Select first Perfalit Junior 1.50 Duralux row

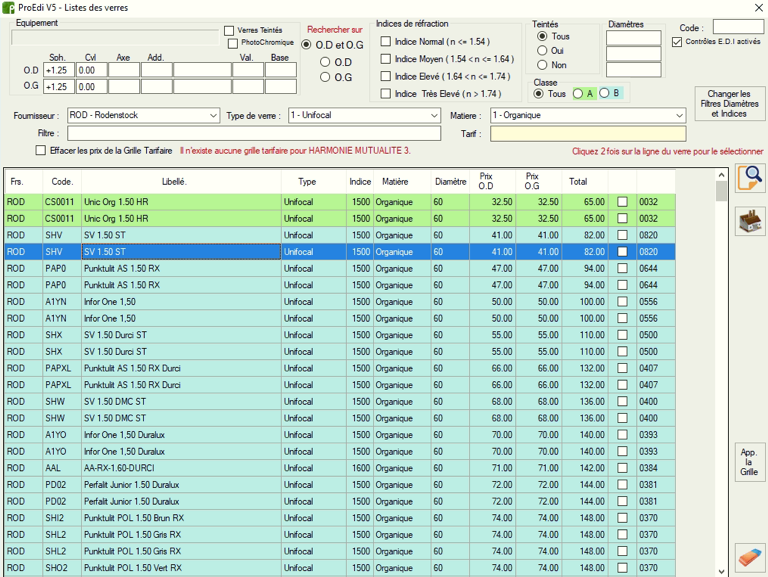pyautogui.click(x=339, y=485)
